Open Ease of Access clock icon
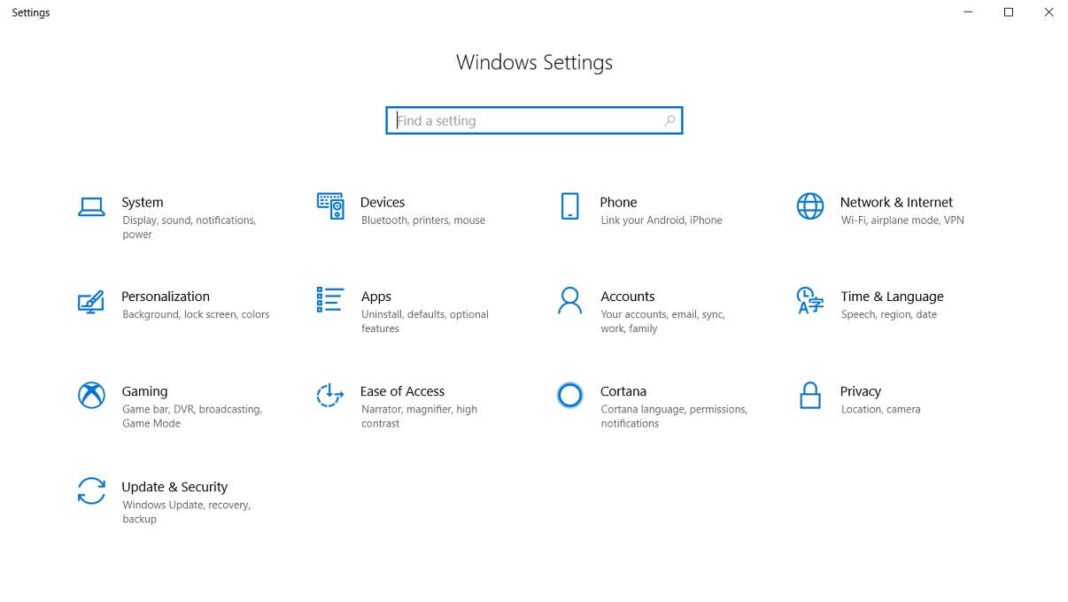Image resolution: width=1068 pixels, height=602 pixels. click(x=330, y=396)
